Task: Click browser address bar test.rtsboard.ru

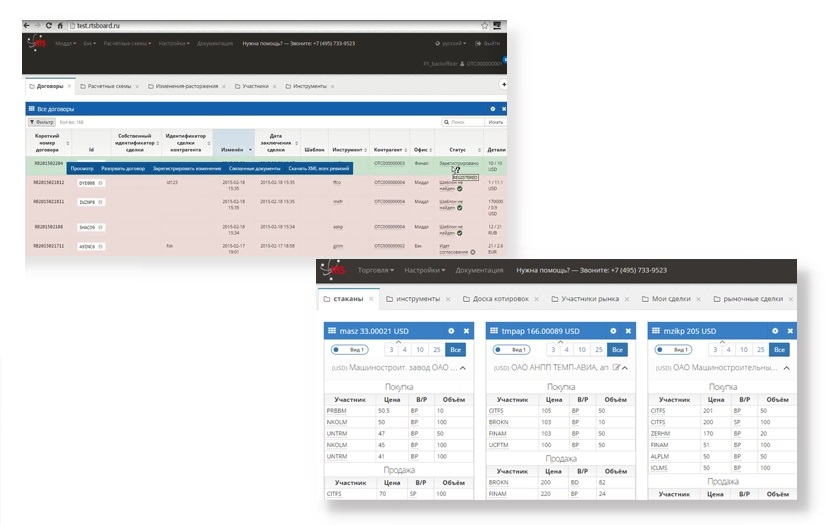Action: coord(274,25)
